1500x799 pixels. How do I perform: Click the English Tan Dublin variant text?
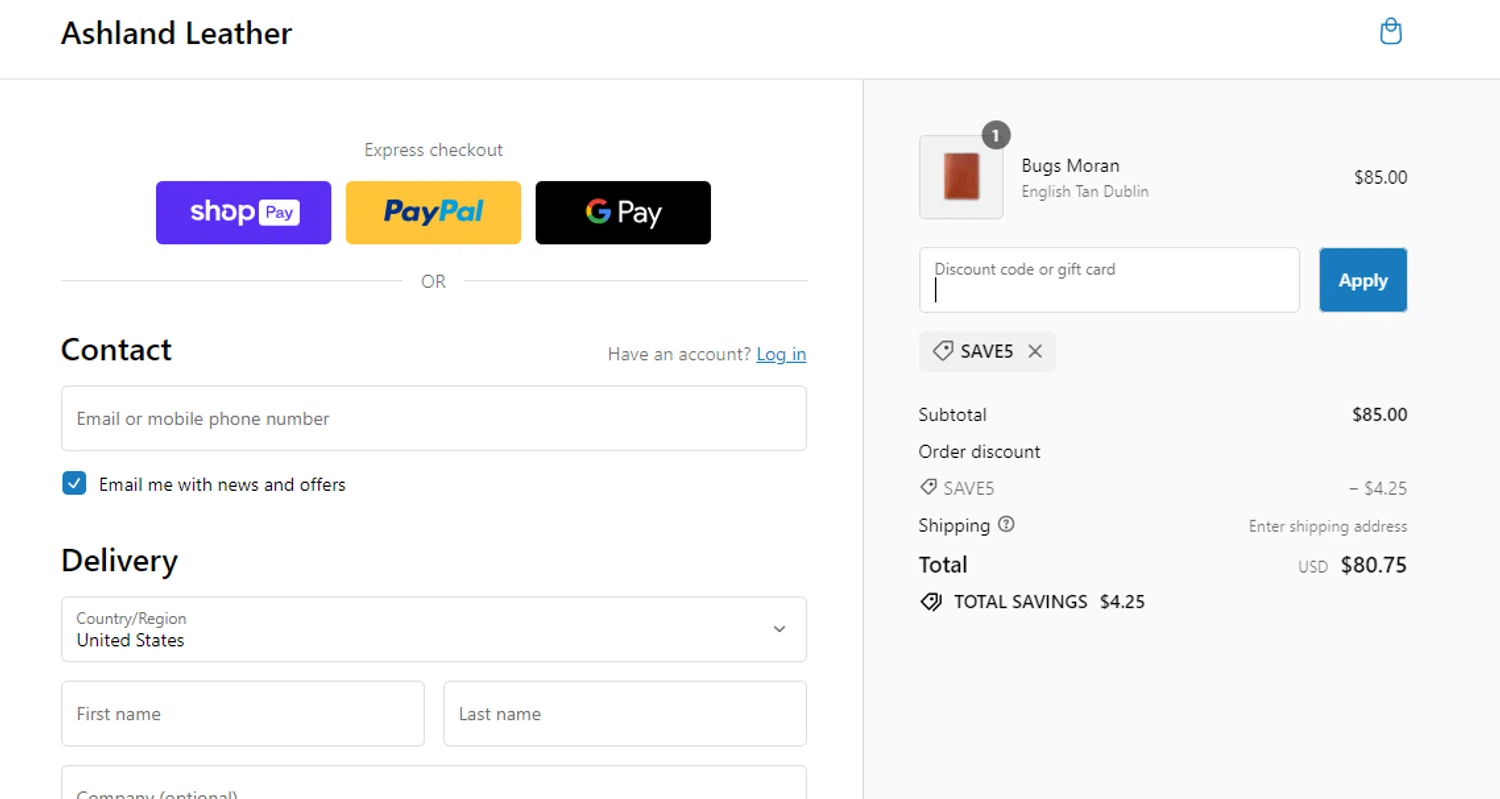[x=1085, y=191]
